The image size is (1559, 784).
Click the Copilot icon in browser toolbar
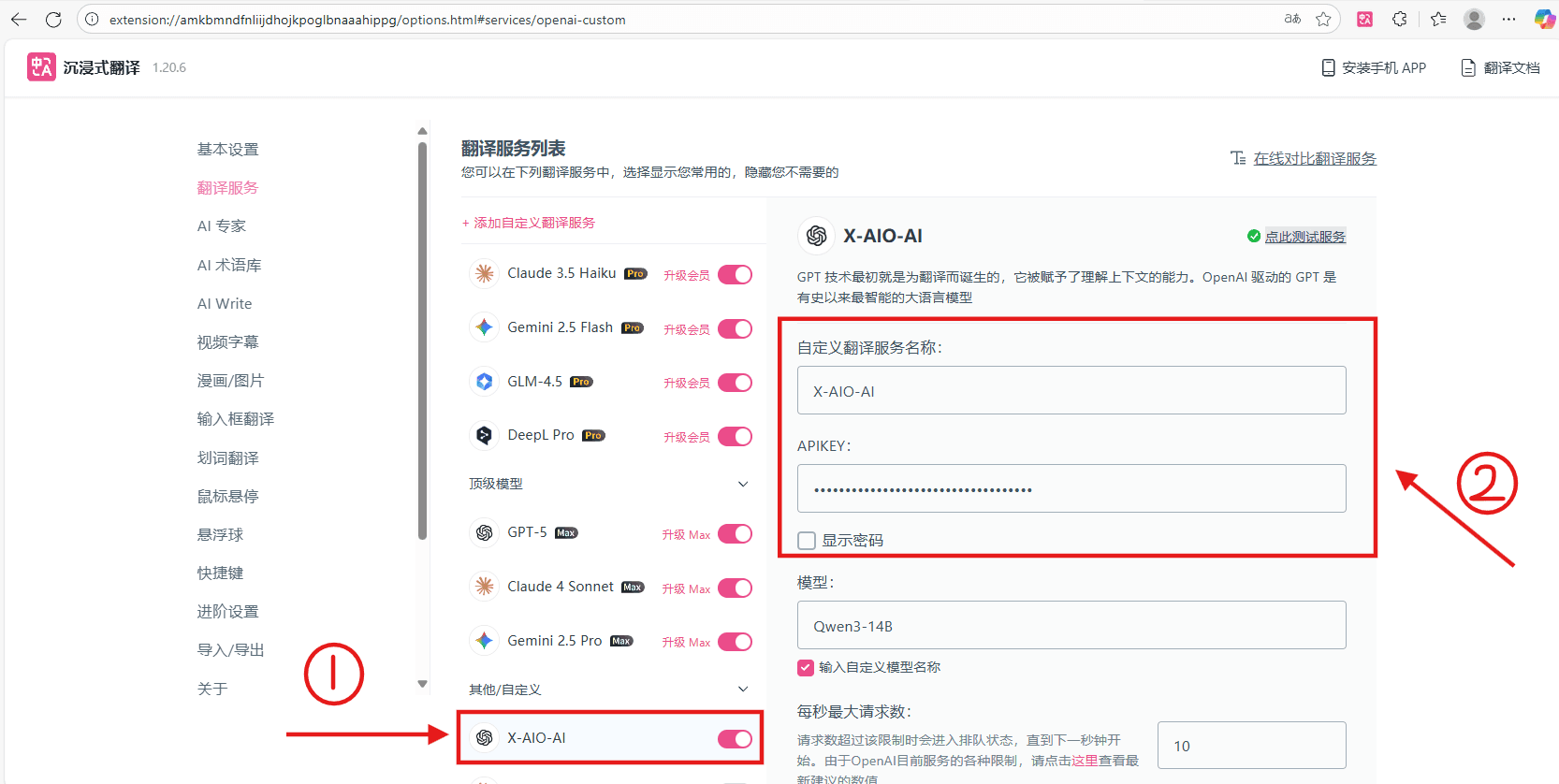click(x=1544, y=20)
